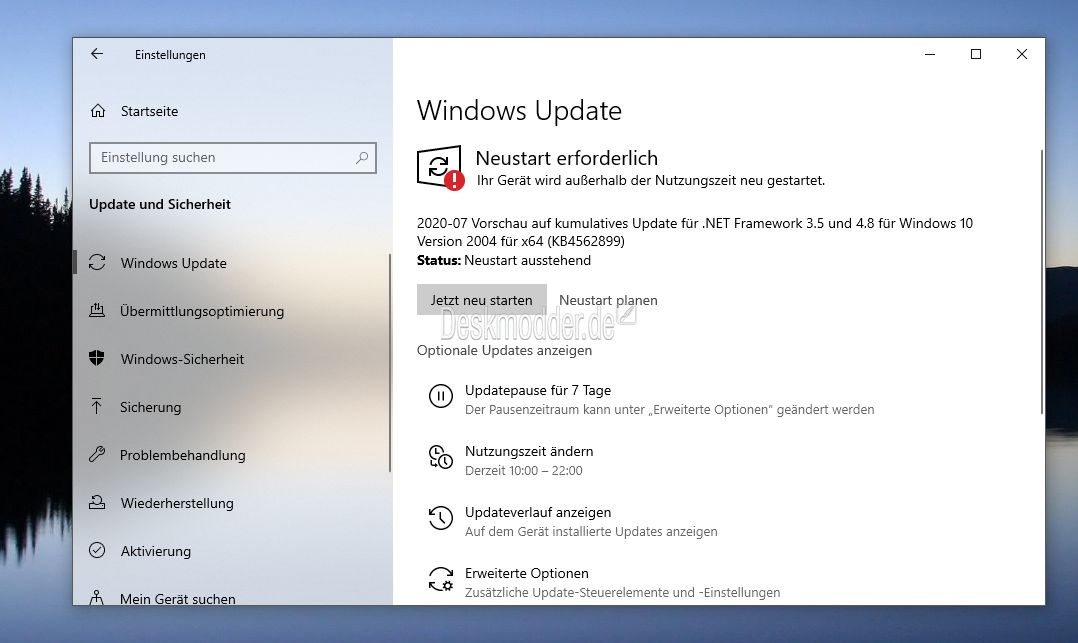The width and height of the screenshot is (1078, 643).
Task: Click Jetzt neu starten button
Action: tap(481, 300)
